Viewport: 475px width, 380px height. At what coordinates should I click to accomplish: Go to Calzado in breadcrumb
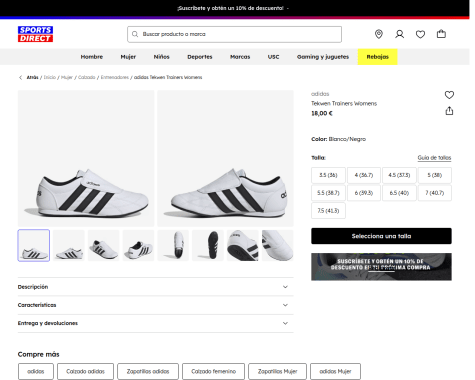coord(87,77)
